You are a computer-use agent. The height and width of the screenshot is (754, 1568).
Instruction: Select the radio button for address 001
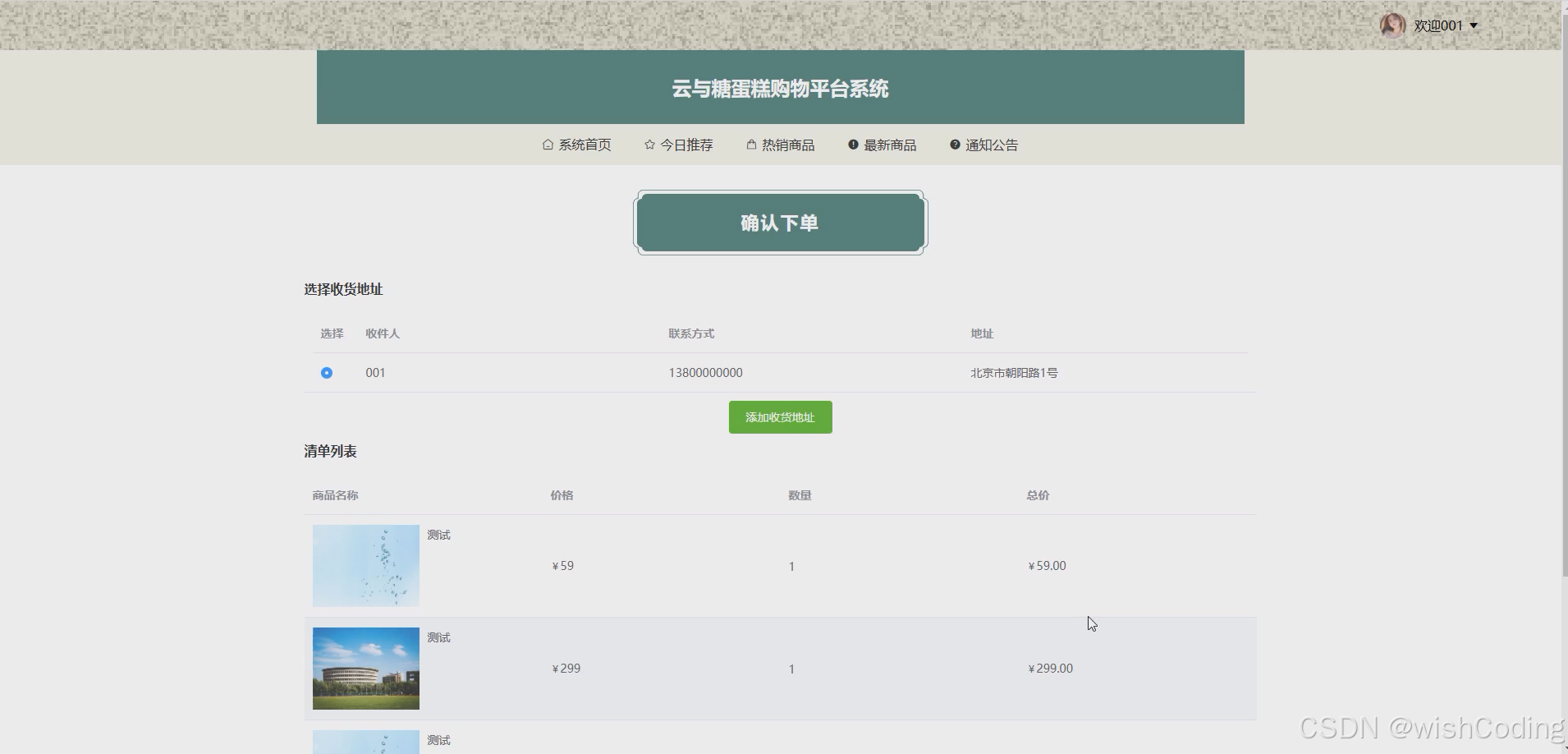326,372
